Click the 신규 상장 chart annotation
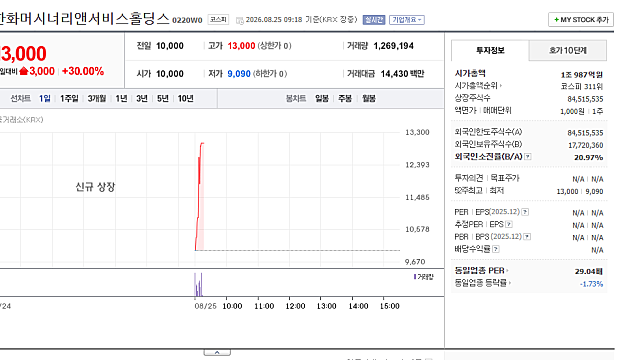The image size is (640, 360). pos(95,187)
